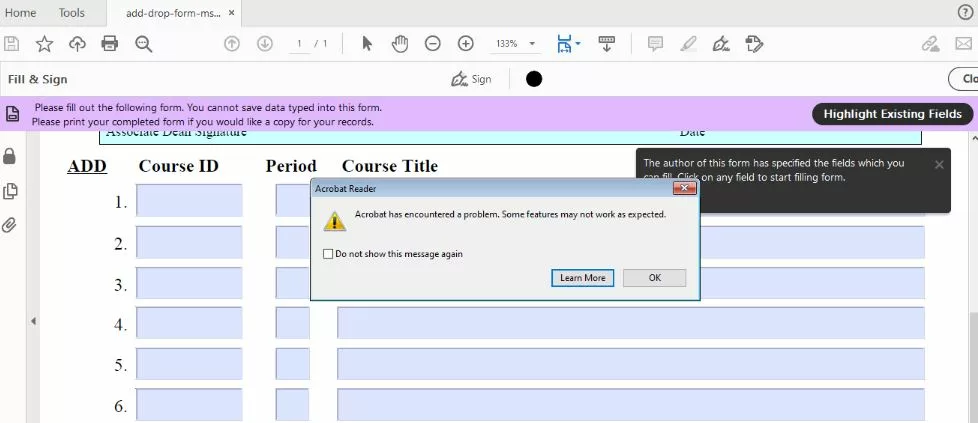Image resolution: width=978 pixels, height=423 pixels.
Task: Go to previous page arrow
Action: pos(232,44)
